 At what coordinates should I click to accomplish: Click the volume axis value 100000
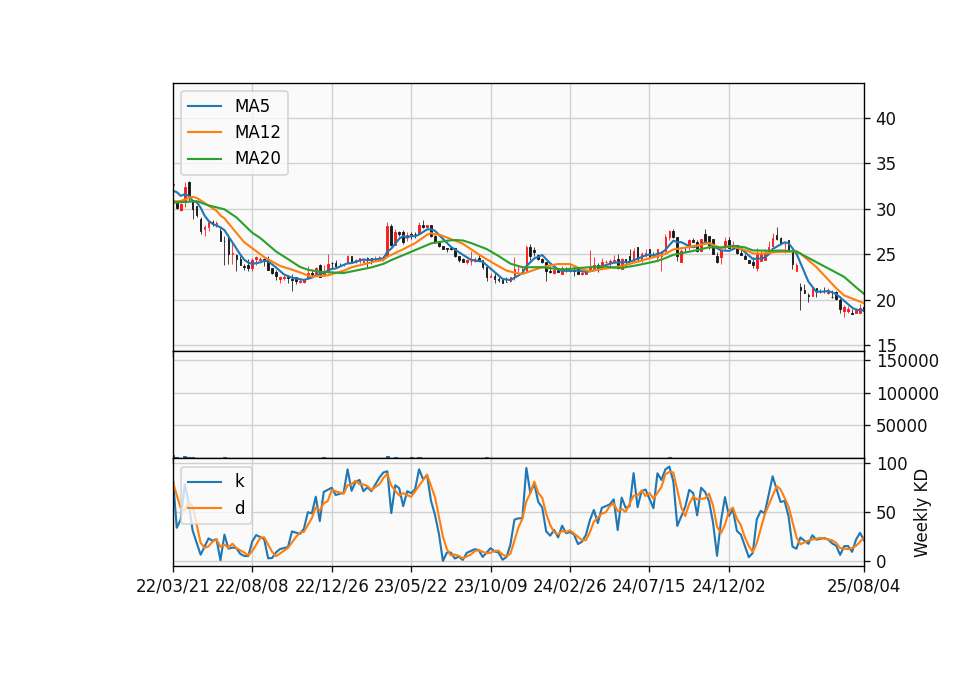(907, 394)
